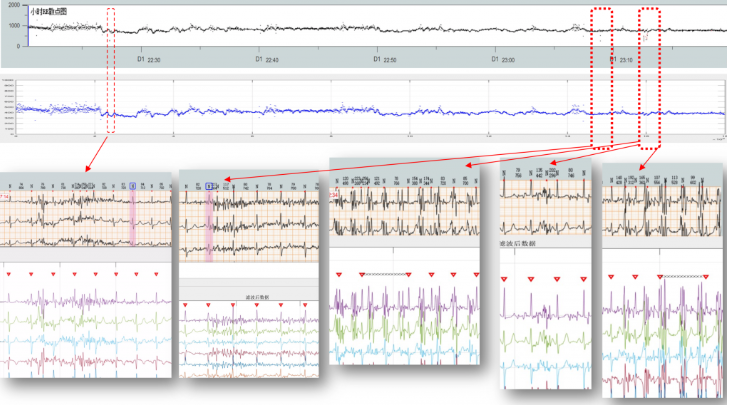This screenshot has width=729, height=407.
Task: Jump to D1 23:10 on the timeline
Action: pos(621,61)
